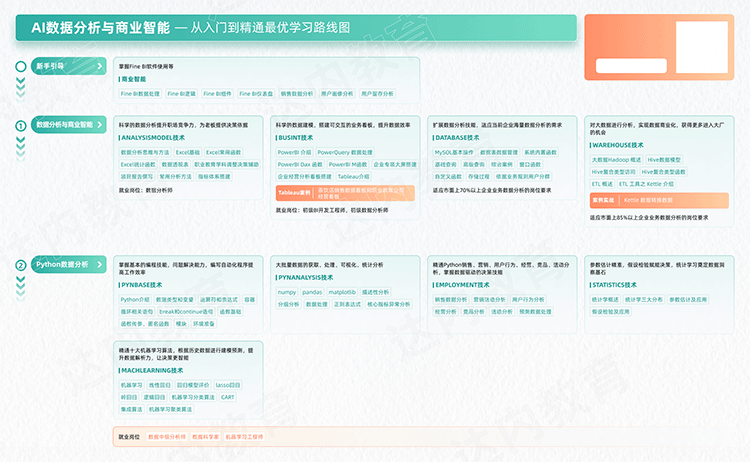Screen dimensions: 750x462
Task: Click the PYNBASE技术 heading
Action: 140,285
